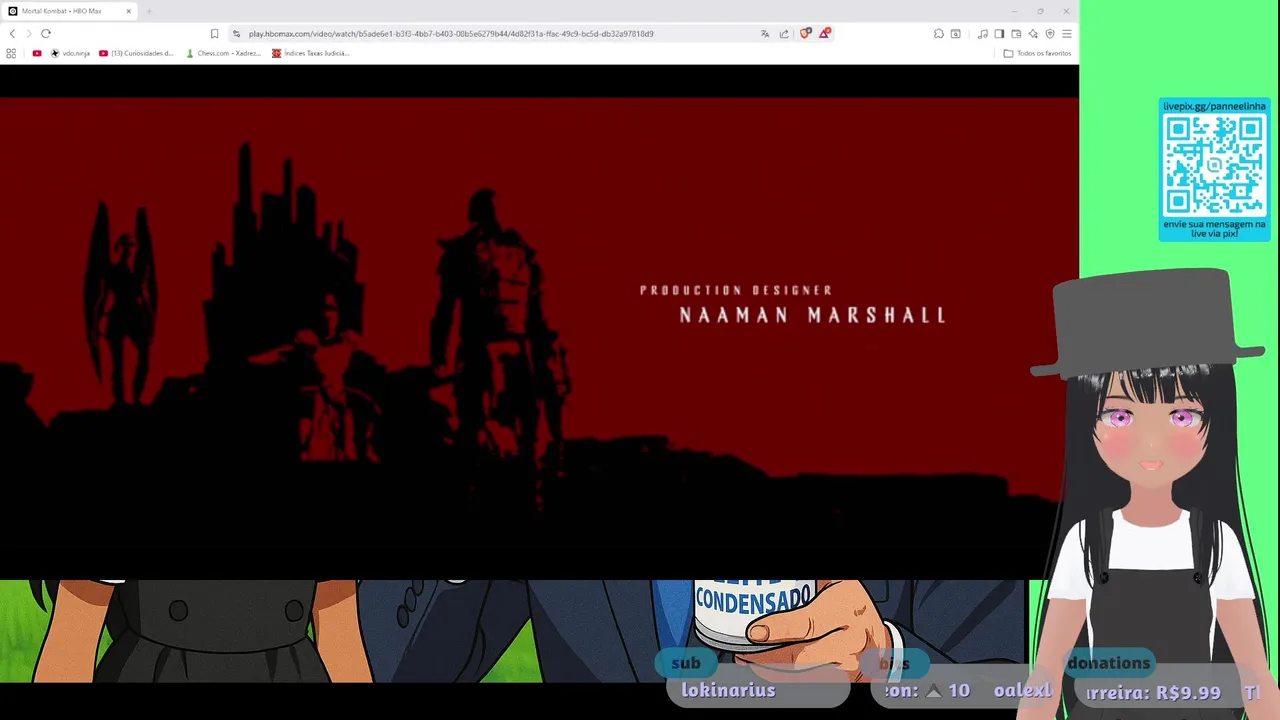Open the extensions puzzle icon
The image size is (1280, 720).
point(938,33)
